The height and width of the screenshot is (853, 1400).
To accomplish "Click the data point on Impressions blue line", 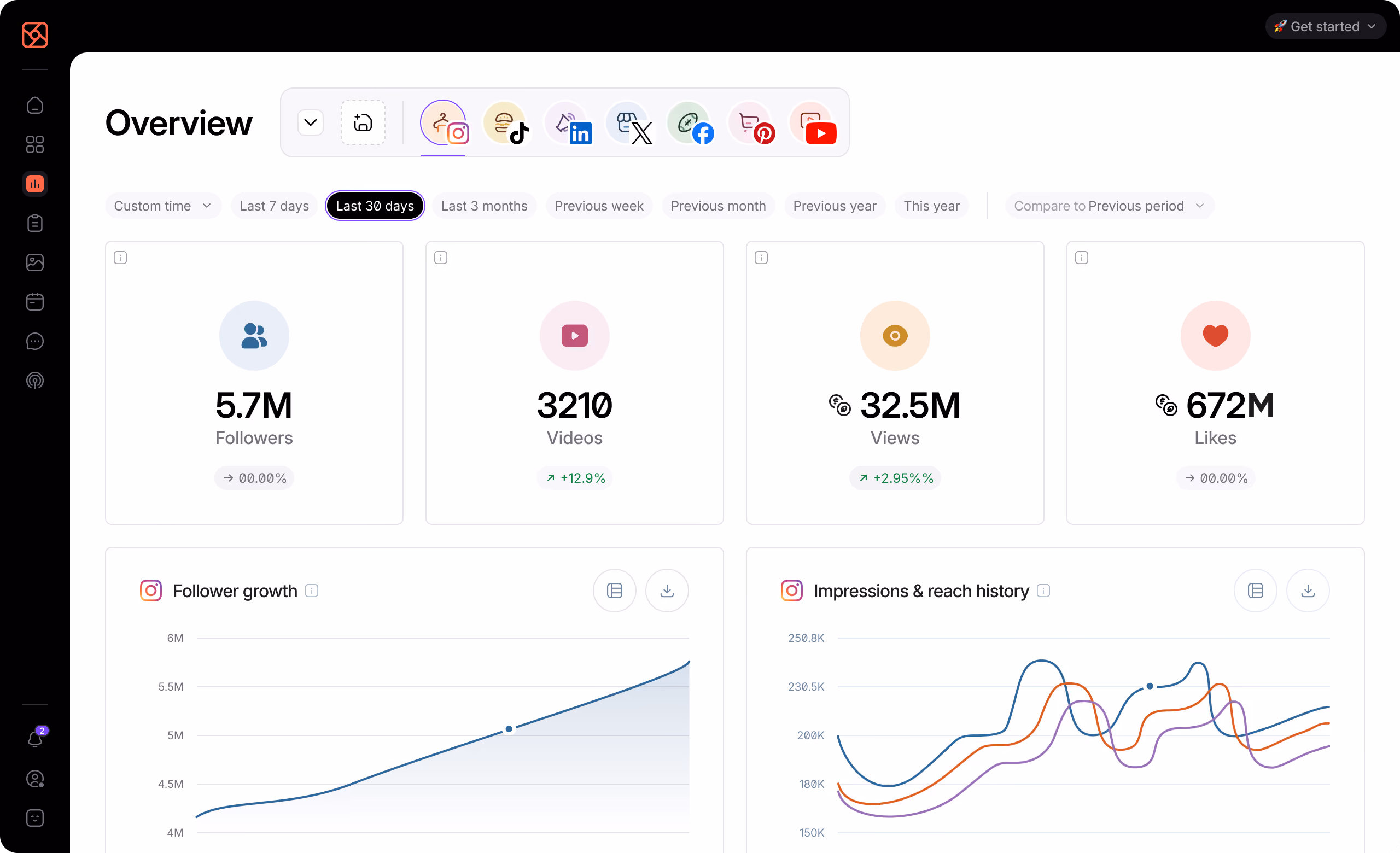I will pyautogui.click(x=1150, y=686).
